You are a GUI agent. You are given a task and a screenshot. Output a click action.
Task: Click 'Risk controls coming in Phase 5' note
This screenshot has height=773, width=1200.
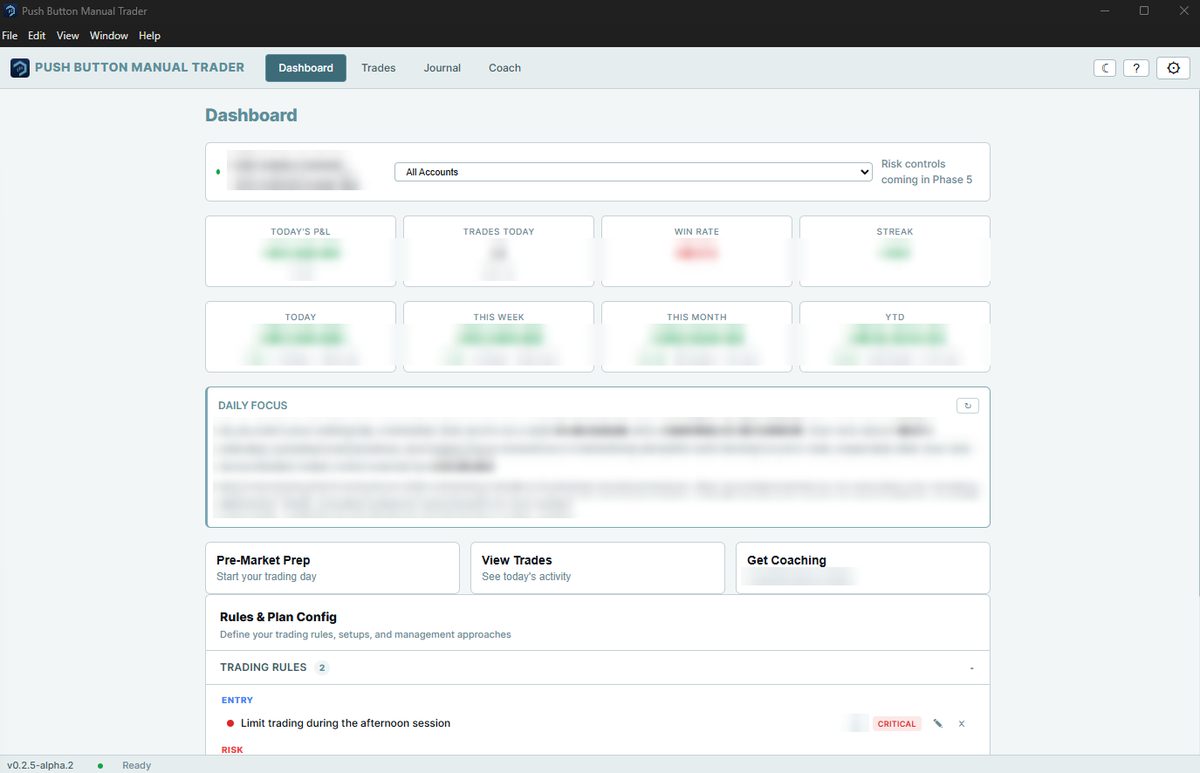(x=926, y=172)
